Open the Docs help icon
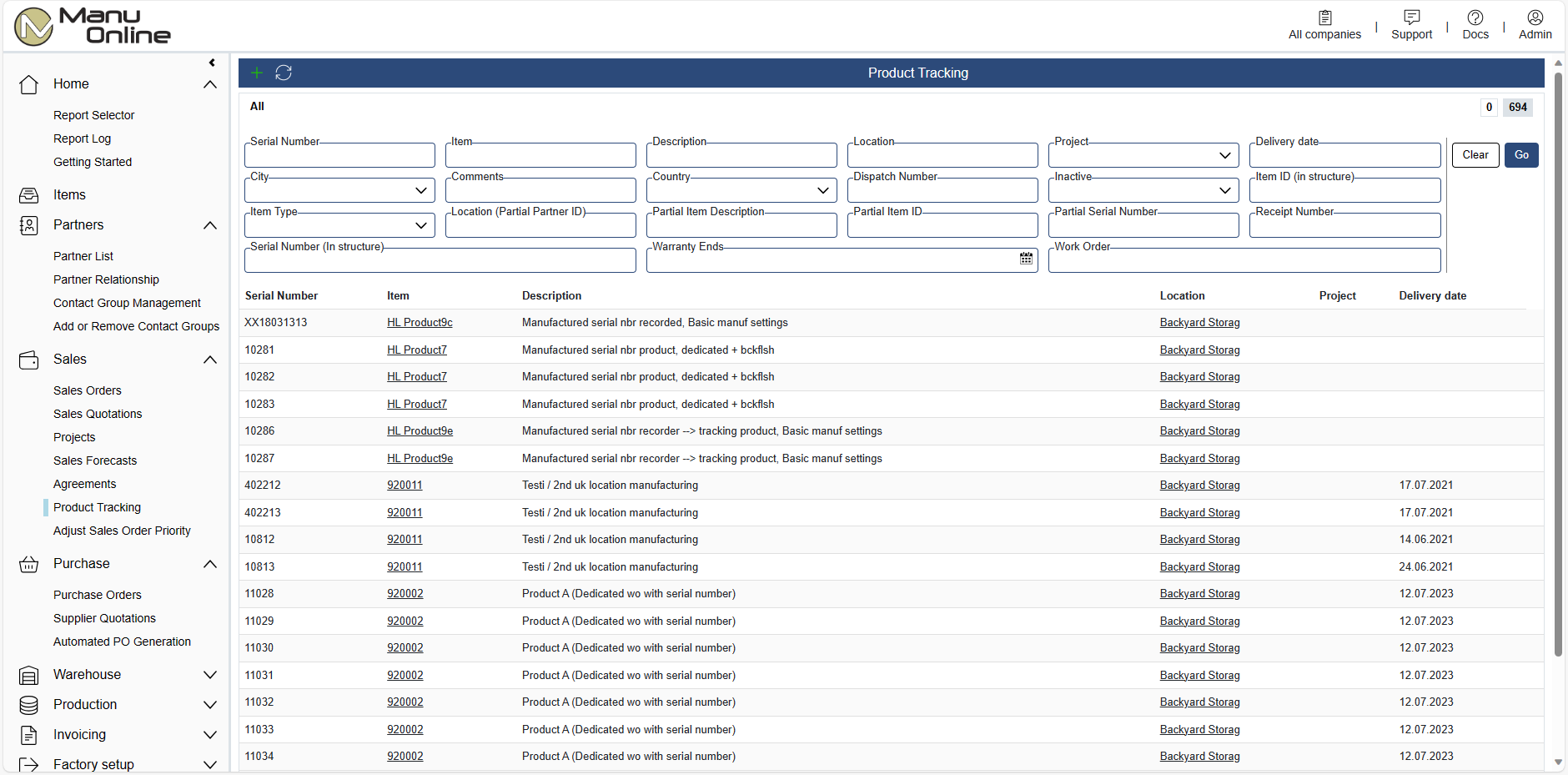The height and width of the screenshot is (775, 1568). [x=1475, y=18]
